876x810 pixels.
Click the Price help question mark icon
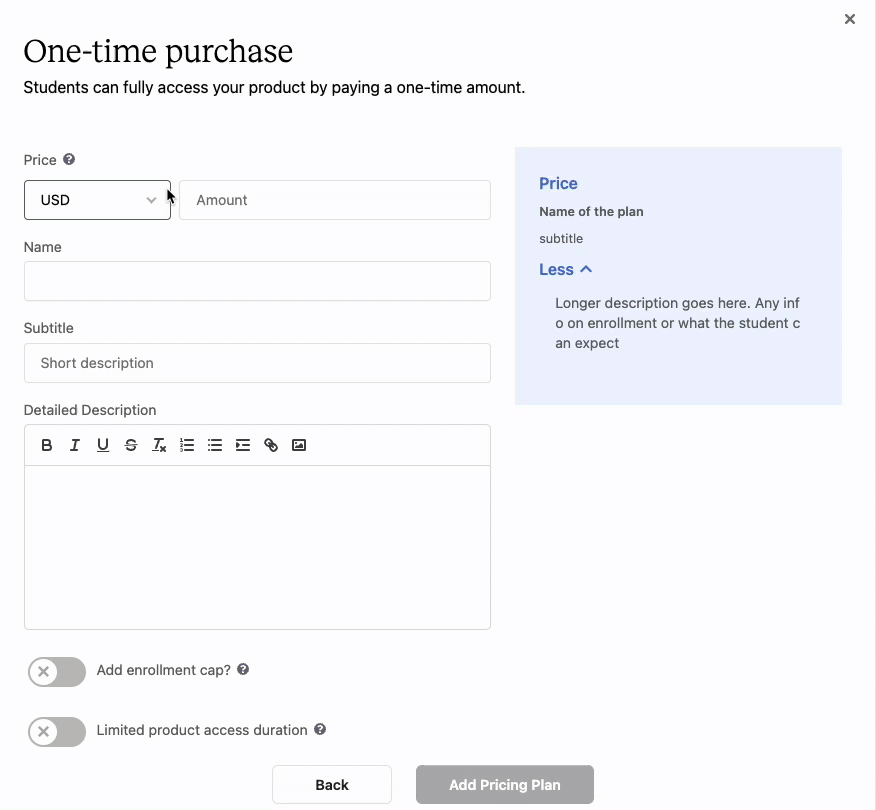point(69,159)
